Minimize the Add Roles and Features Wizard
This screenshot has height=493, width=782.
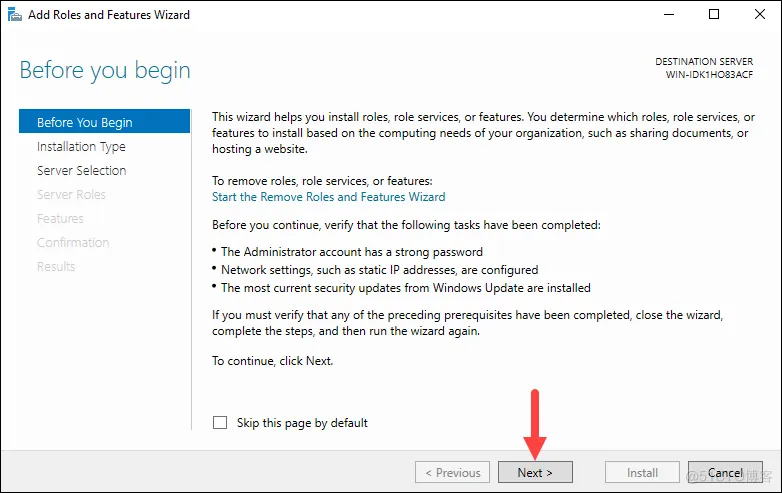click(x=667, y=15)
